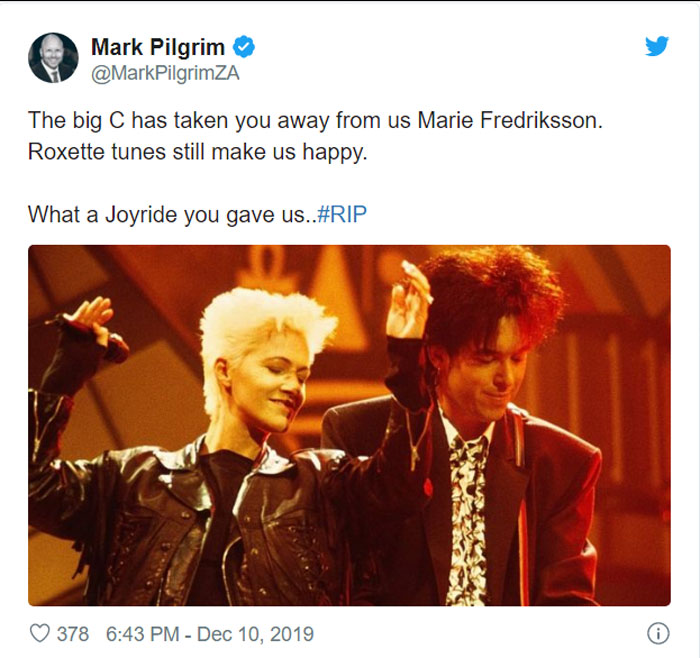The image size is (700, 658).
Task: Click the 378 likes count
Action: click(73, 634)
